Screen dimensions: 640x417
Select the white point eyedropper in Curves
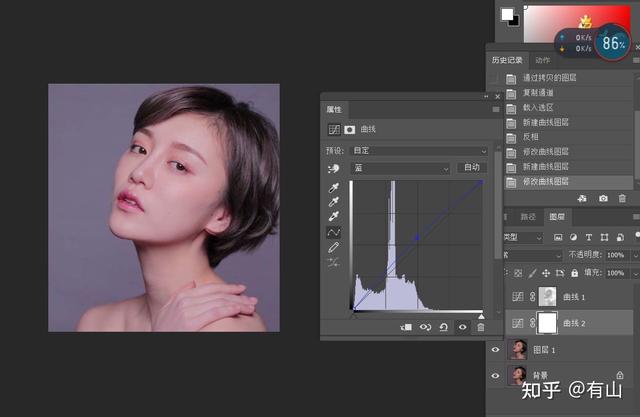pos(334,216)
